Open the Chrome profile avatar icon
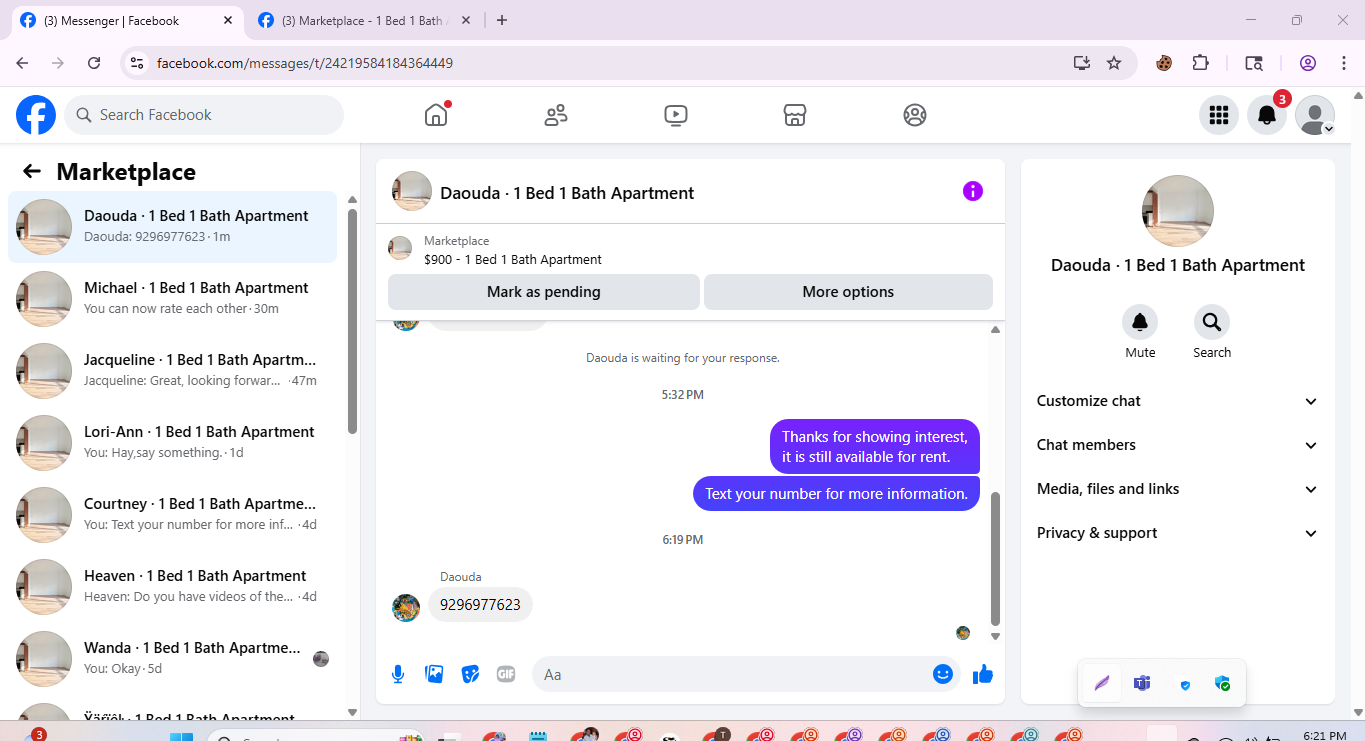The width and height of the screenshot is (1365, 741). coord(1308,63)
